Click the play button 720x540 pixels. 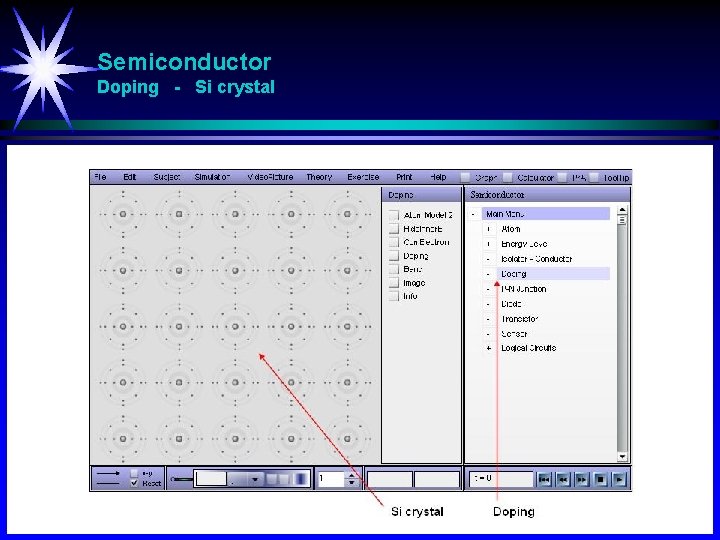pos(619,479)
